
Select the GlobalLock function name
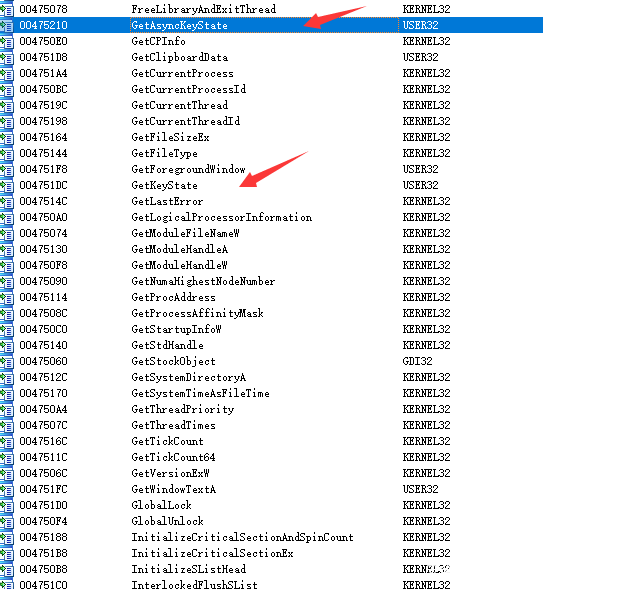tap(161, 505)
